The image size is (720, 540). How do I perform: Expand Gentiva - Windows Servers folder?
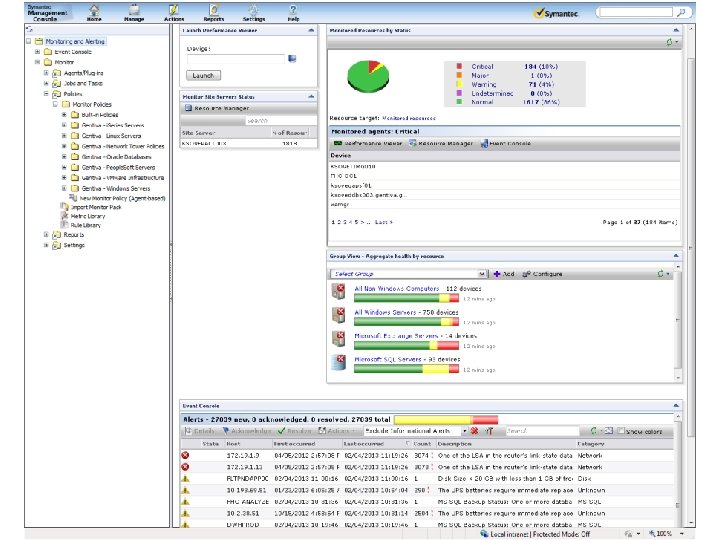click(x=64, y=188)
